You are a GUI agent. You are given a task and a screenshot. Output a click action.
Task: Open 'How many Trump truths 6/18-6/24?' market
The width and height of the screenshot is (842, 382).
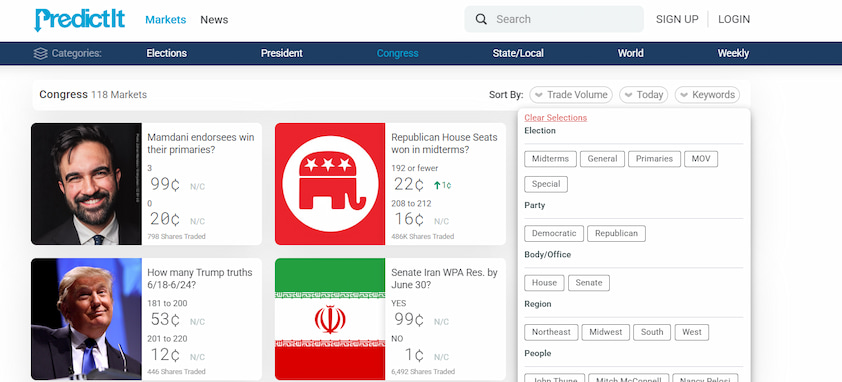(x=200, y=279)
